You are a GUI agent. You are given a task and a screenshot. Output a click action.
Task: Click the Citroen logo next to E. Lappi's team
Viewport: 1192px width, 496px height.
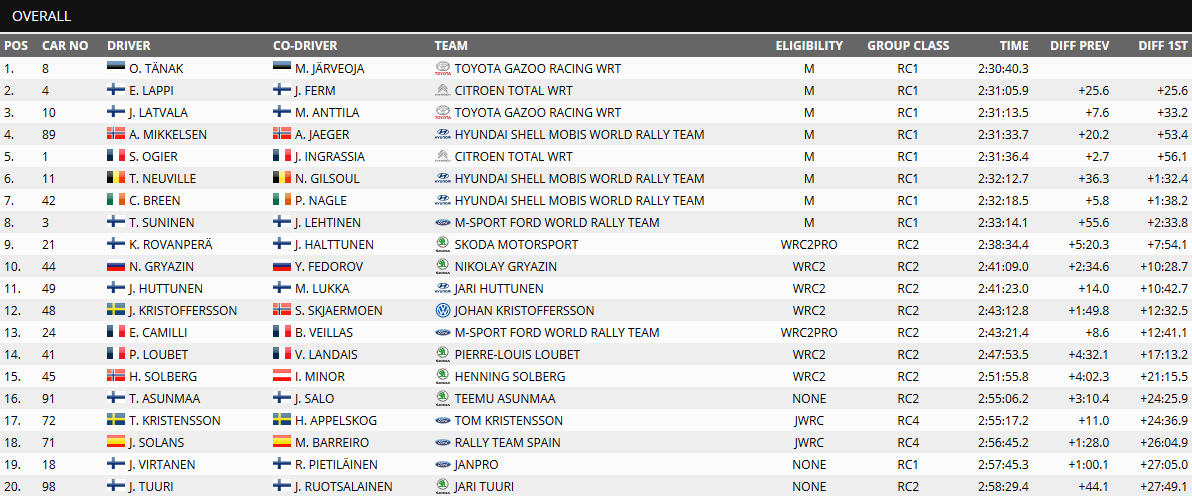tap(442, 91)
